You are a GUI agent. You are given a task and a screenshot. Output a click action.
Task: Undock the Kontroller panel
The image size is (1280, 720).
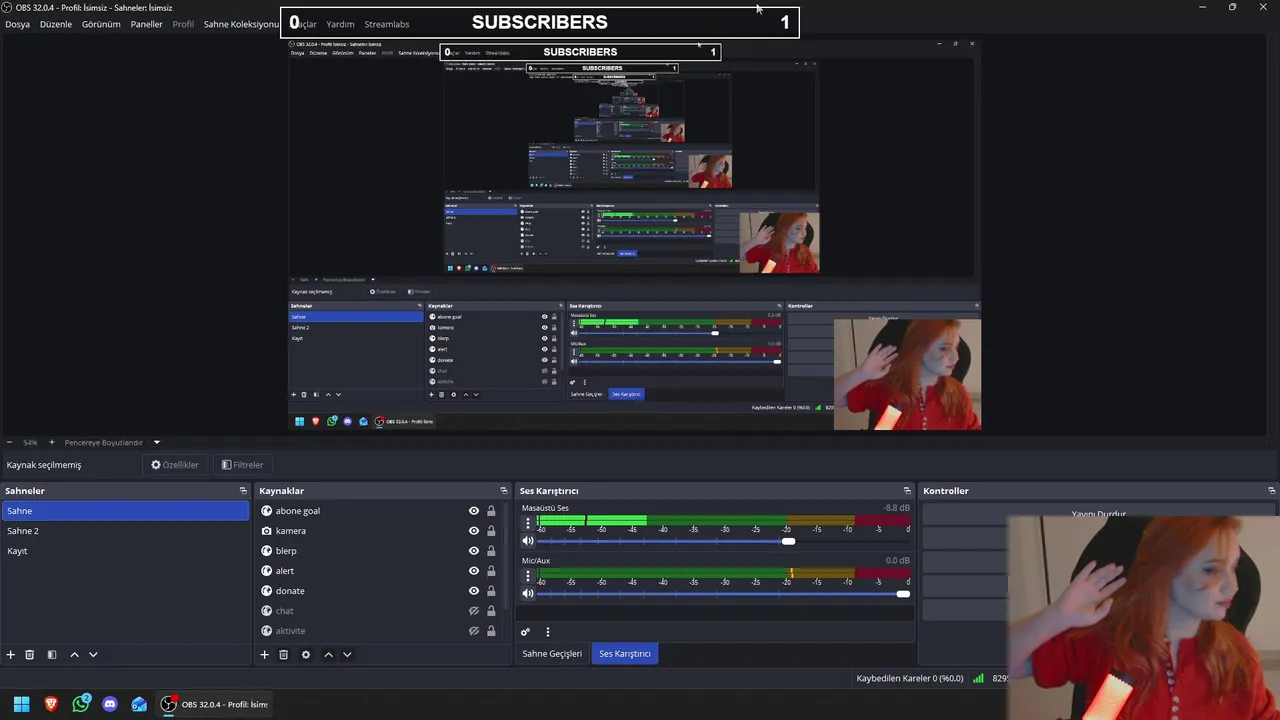[x=1272, y=491]
